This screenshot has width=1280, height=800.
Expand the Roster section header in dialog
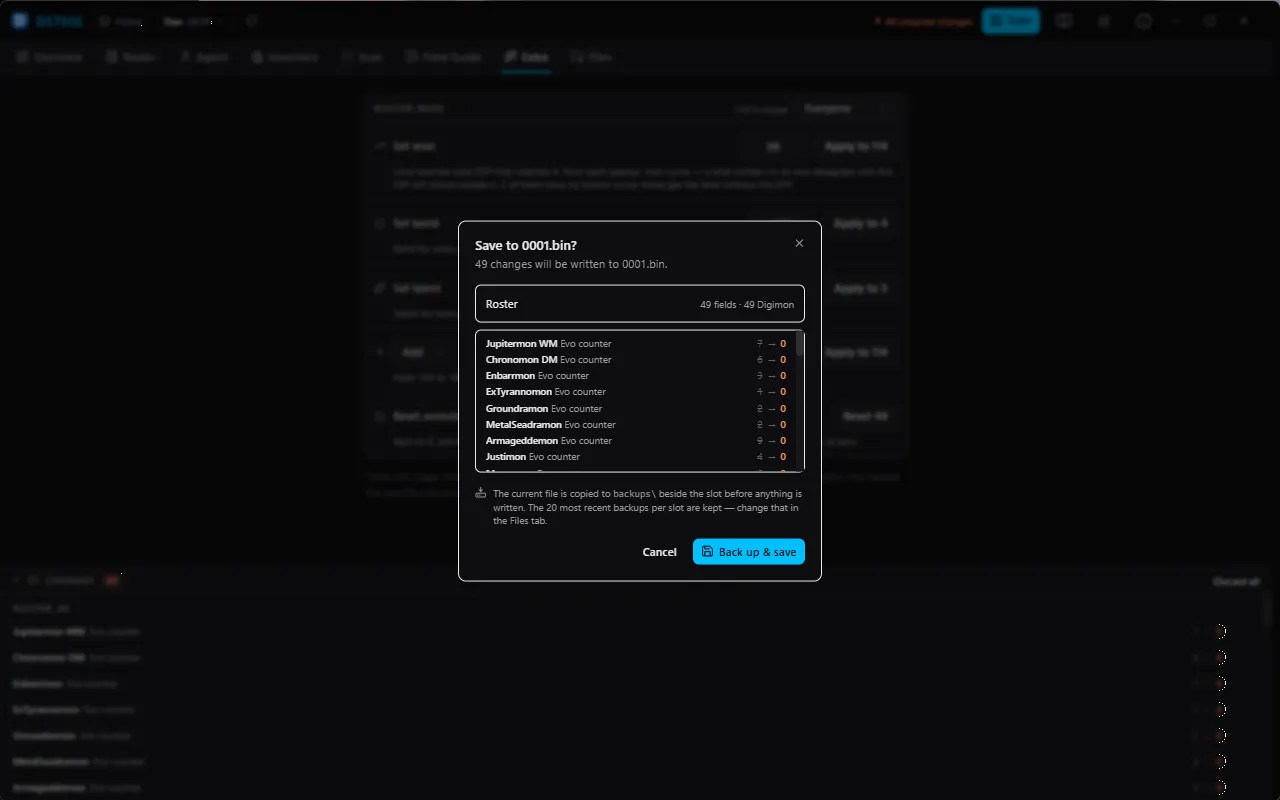pyautogui.click(x=640, y=304)
